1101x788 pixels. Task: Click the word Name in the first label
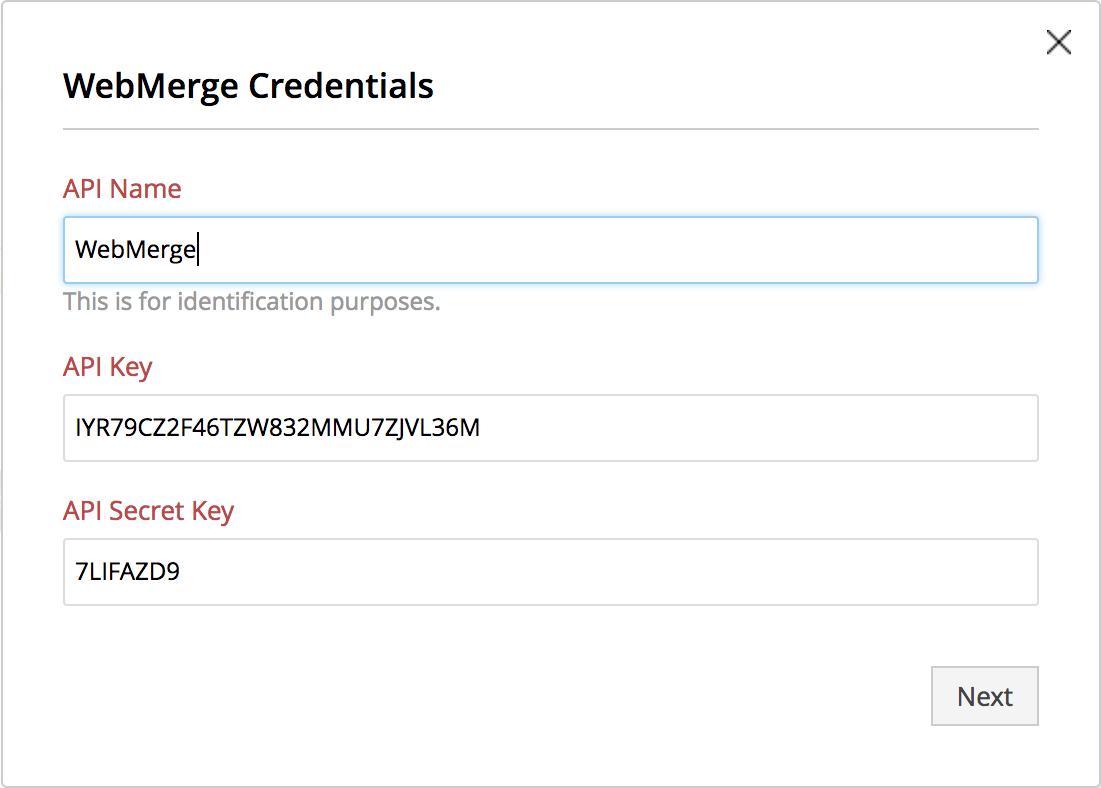tap(146, 189)
